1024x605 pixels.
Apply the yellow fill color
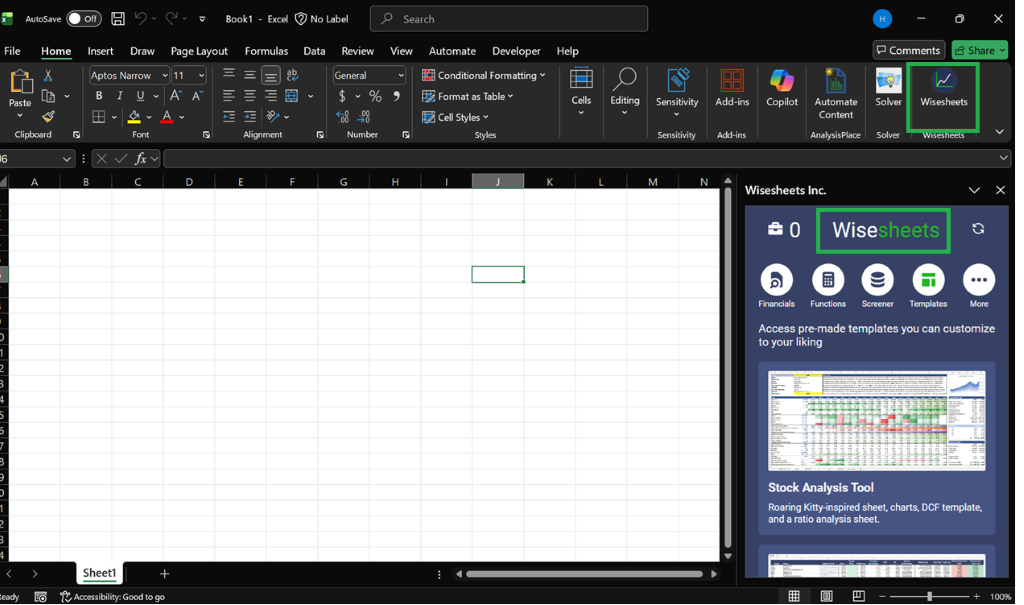pyautogui.click(x=135, y=118)
